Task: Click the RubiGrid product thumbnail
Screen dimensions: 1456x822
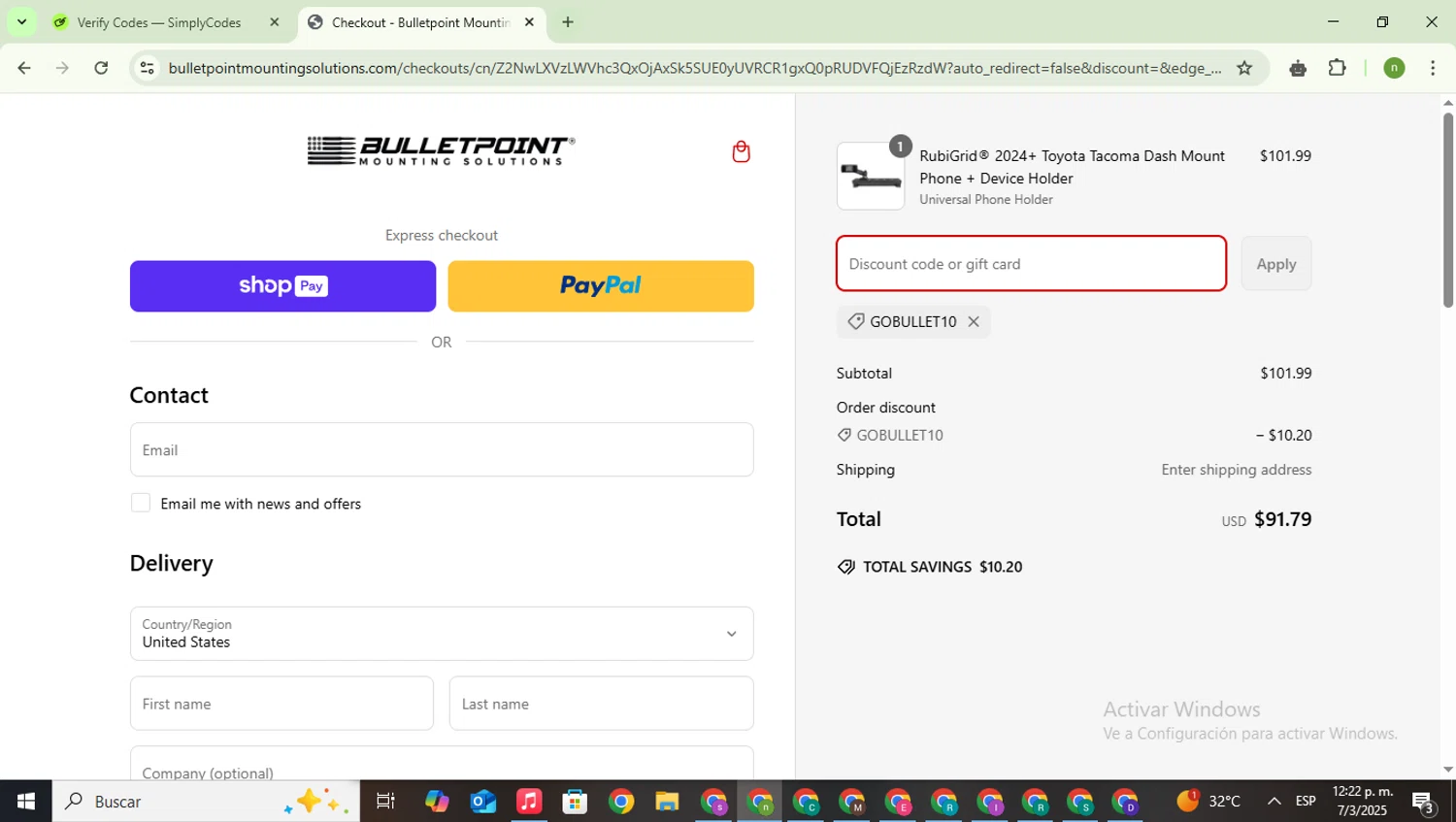Action: click(871, 177)
